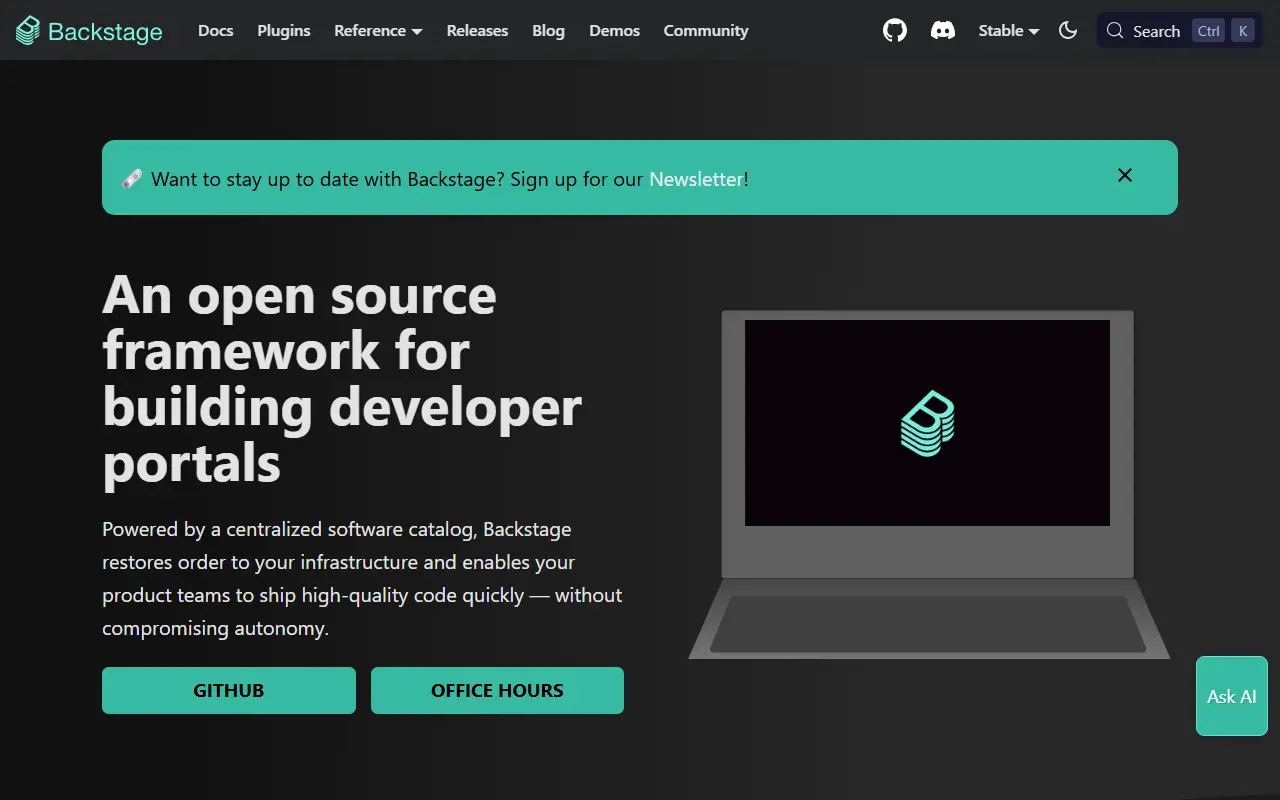The height and width of the screenshot is (800, 1280).
Task: Toggle dark/light mode moon icon
Action: pos(1068,31)
